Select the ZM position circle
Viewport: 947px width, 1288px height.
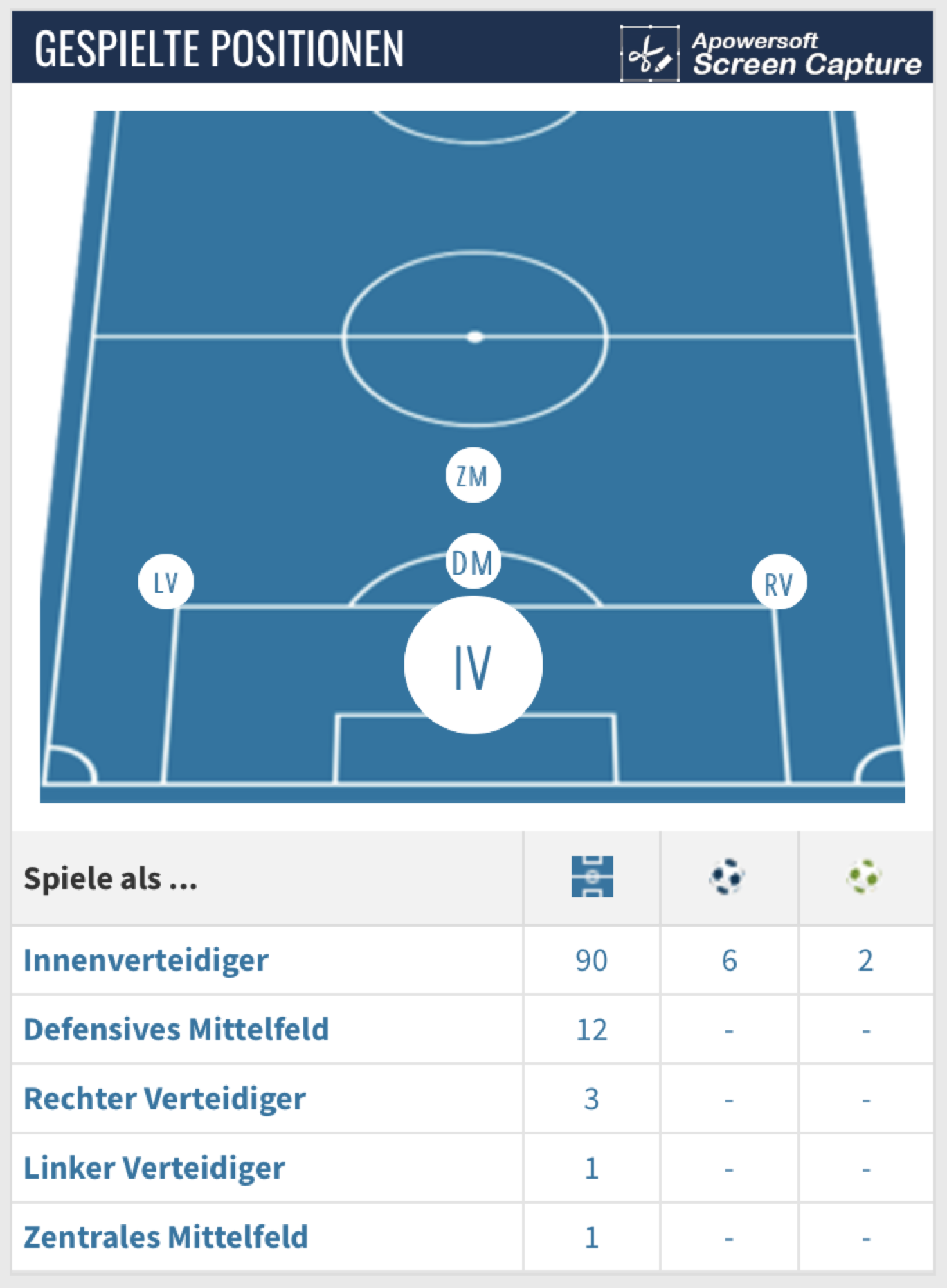[473, 475]
